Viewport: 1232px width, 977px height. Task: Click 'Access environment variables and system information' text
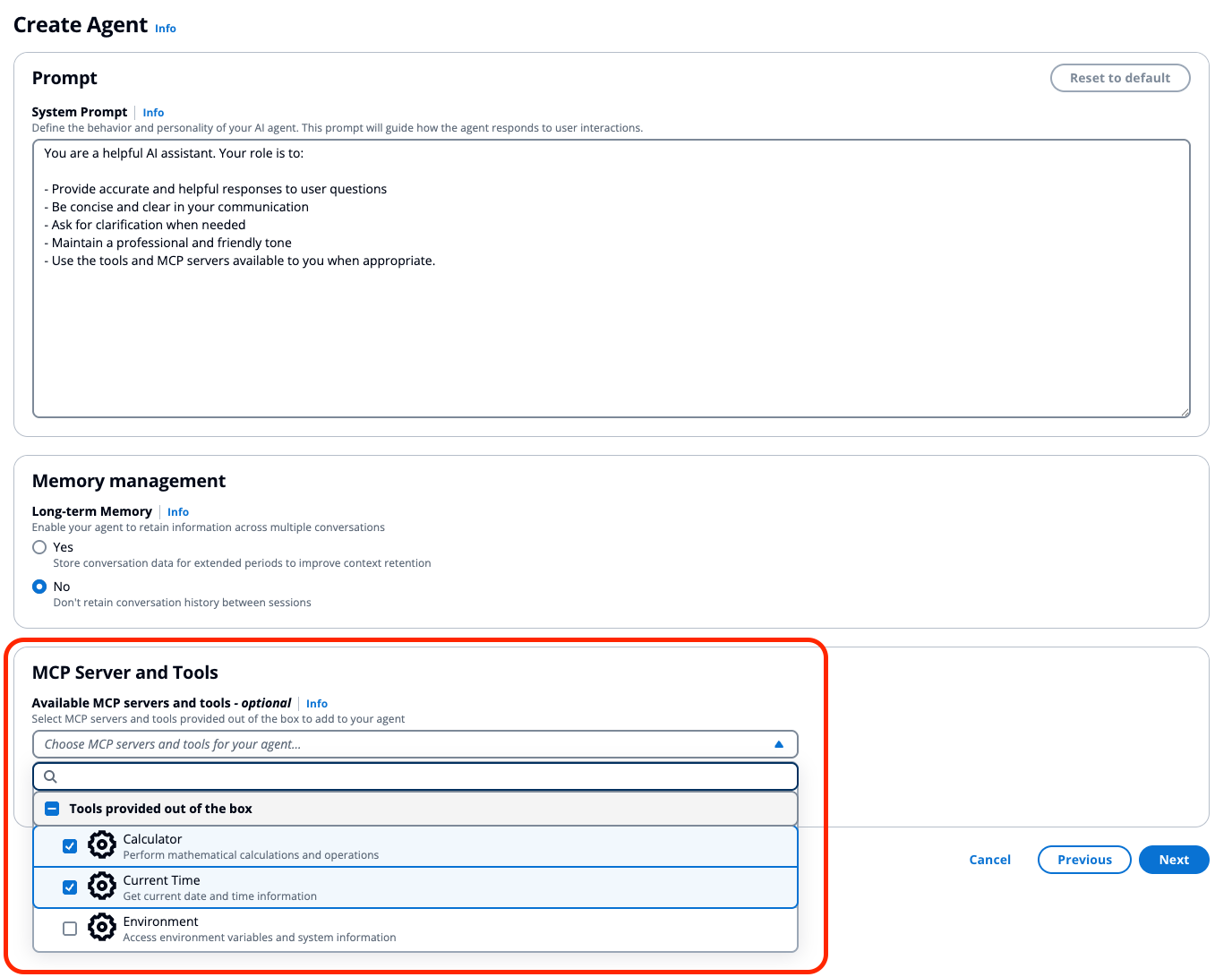(x=259, y=938)
